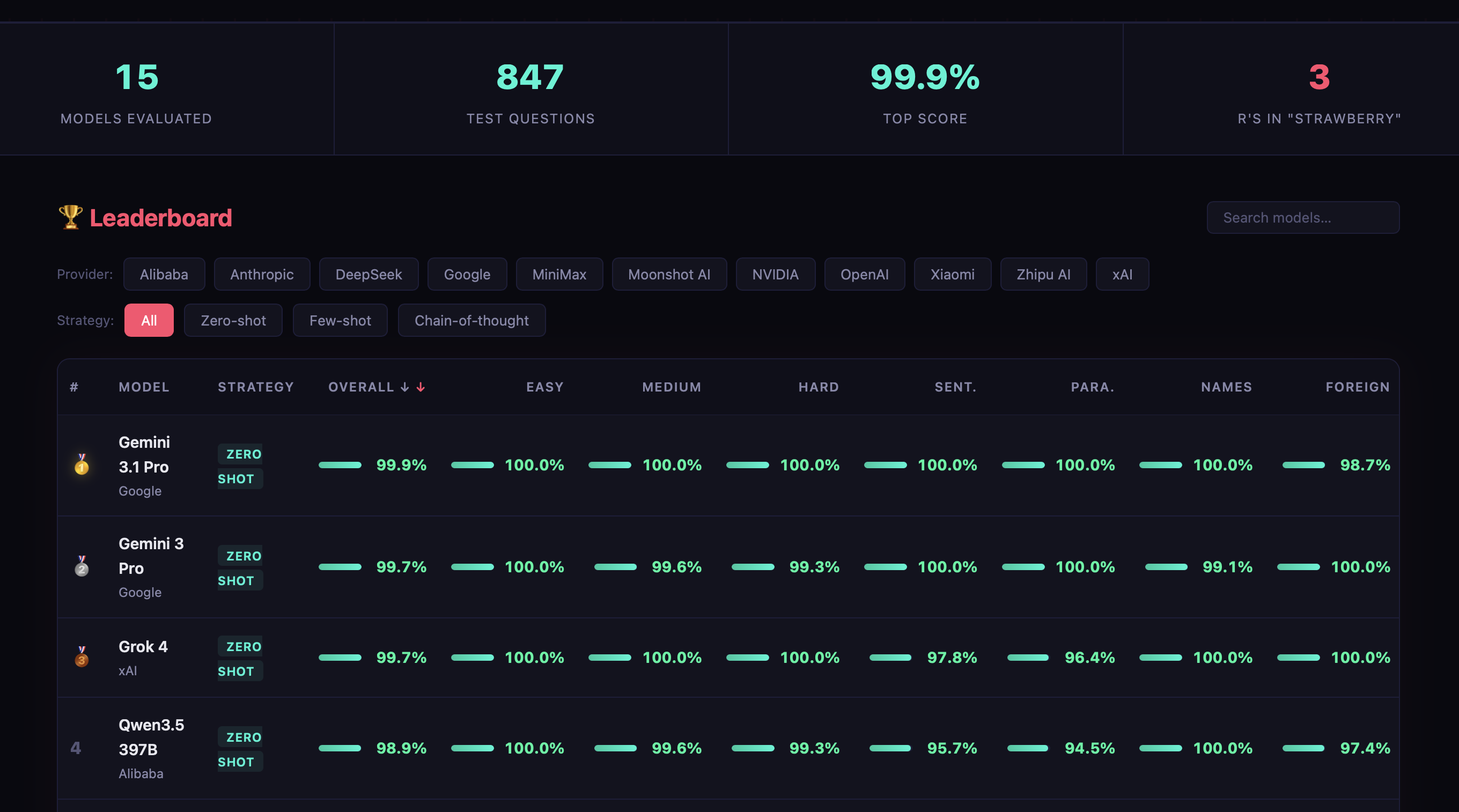Click the DeepSeek provider button
Viewport: 1459px width, 812px height.
tap(369, 275)
